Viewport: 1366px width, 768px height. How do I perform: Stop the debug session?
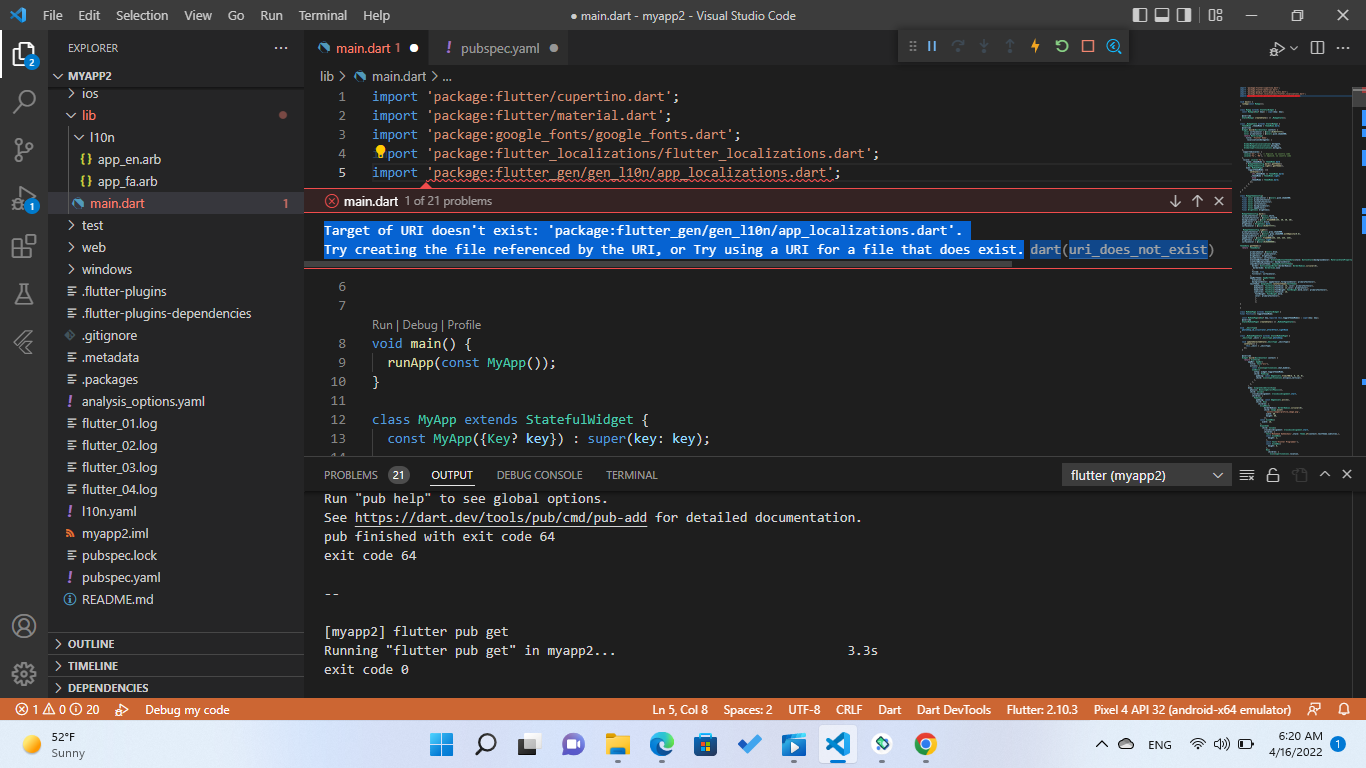click(x=1088, y=46)
